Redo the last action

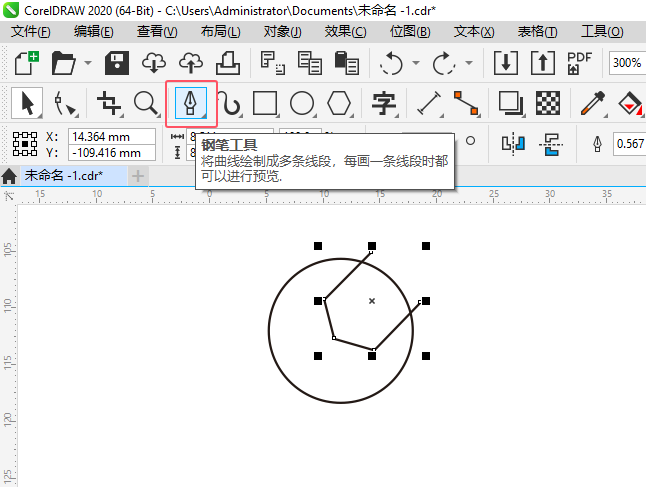444,63
